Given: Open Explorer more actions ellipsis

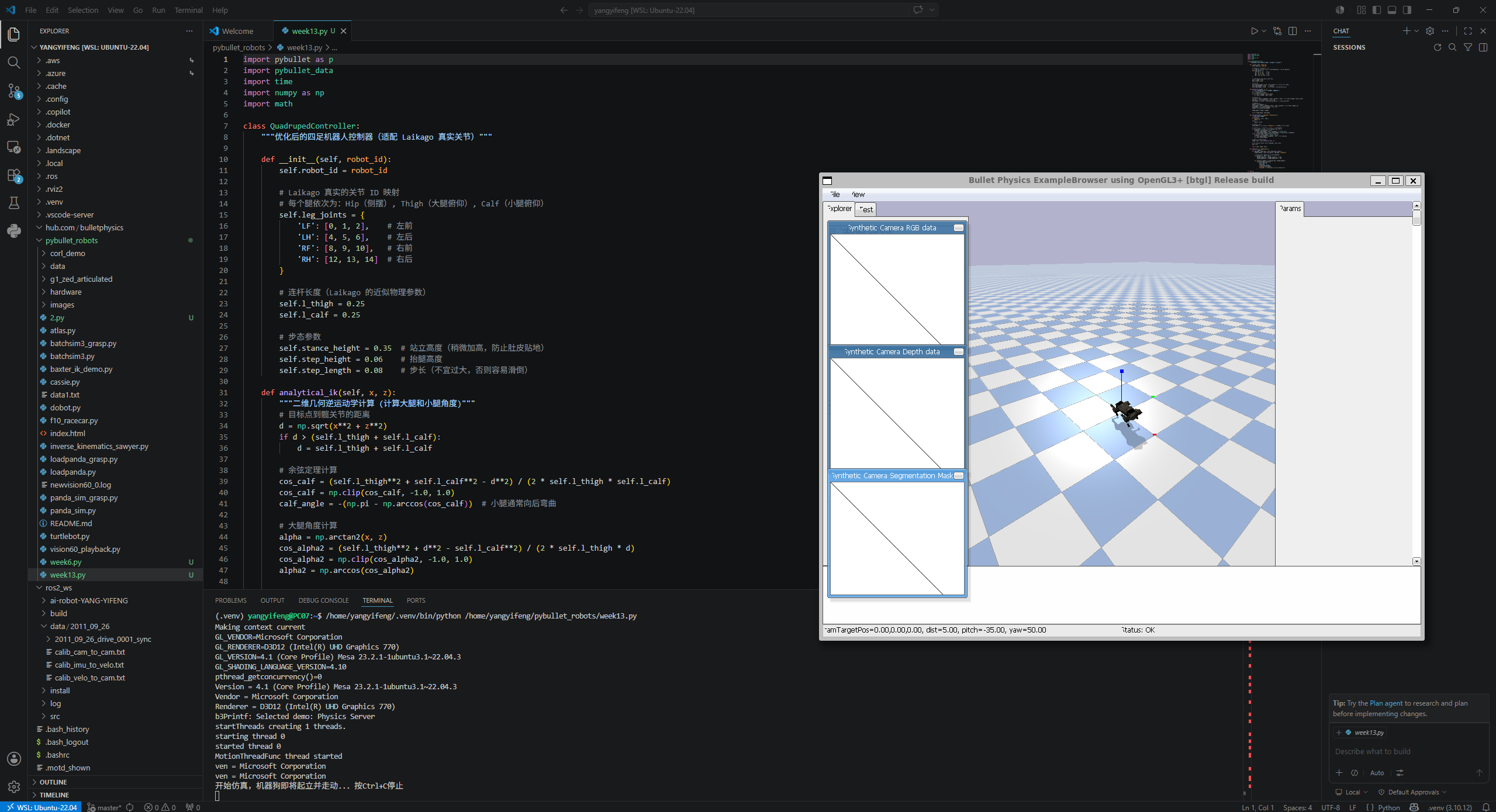Looking at the screenshot, I should [x=189, y=31].
